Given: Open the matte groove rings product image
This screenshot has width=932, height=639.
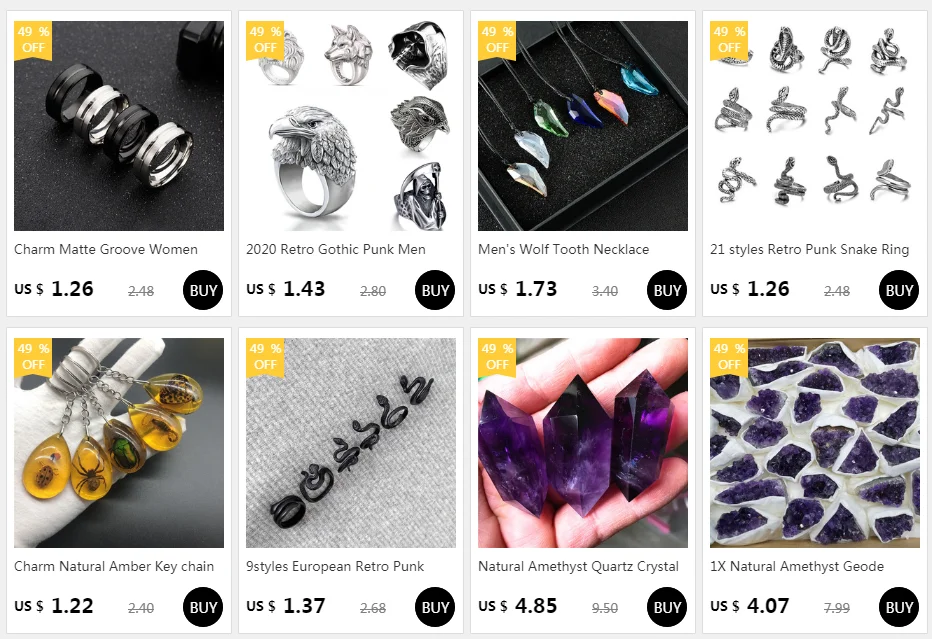Looking at the screenshot, I should tap(119, 126).
